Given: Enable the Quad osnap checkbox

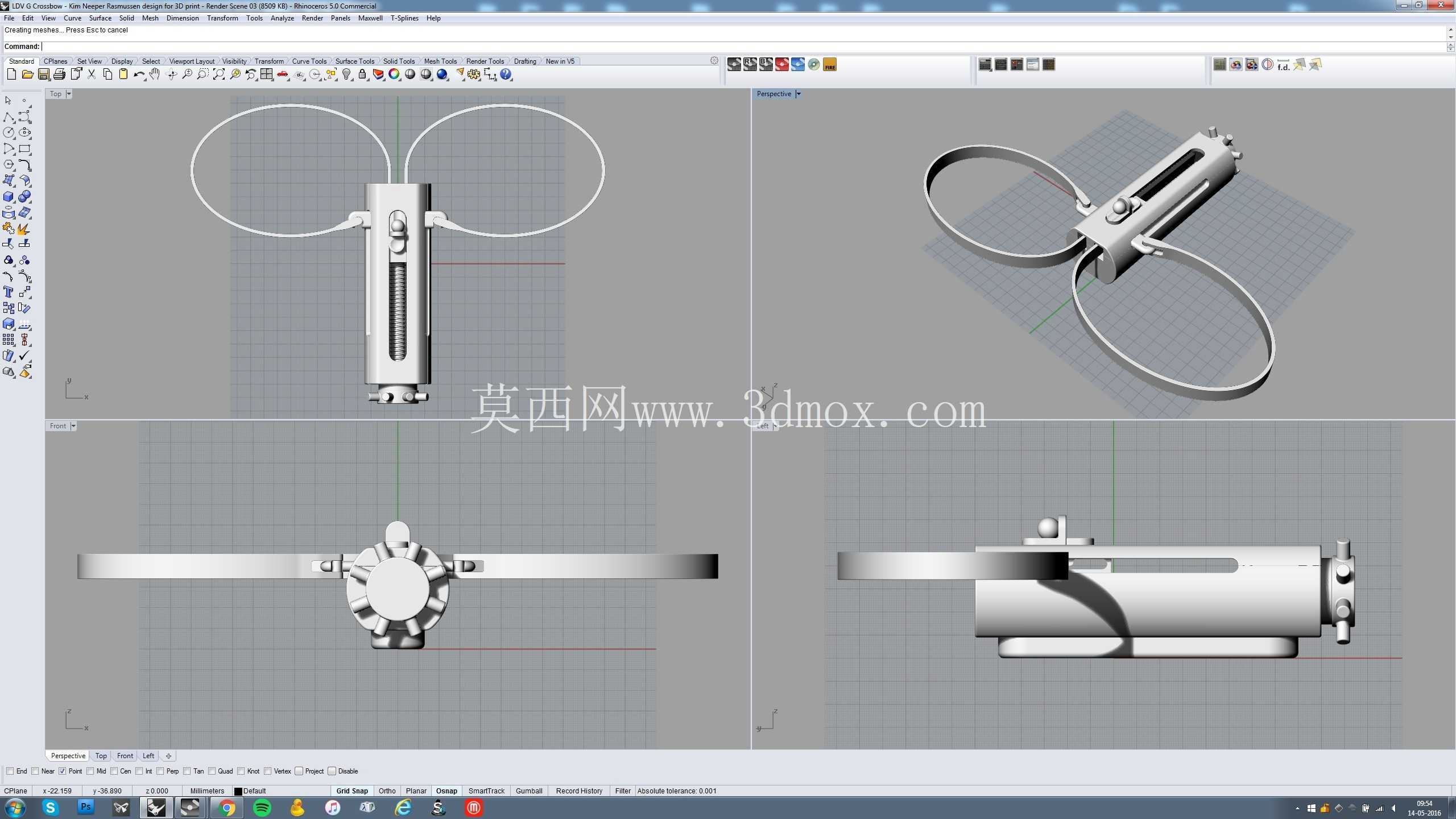Looking at the screenshot, I should pos(212,771).
